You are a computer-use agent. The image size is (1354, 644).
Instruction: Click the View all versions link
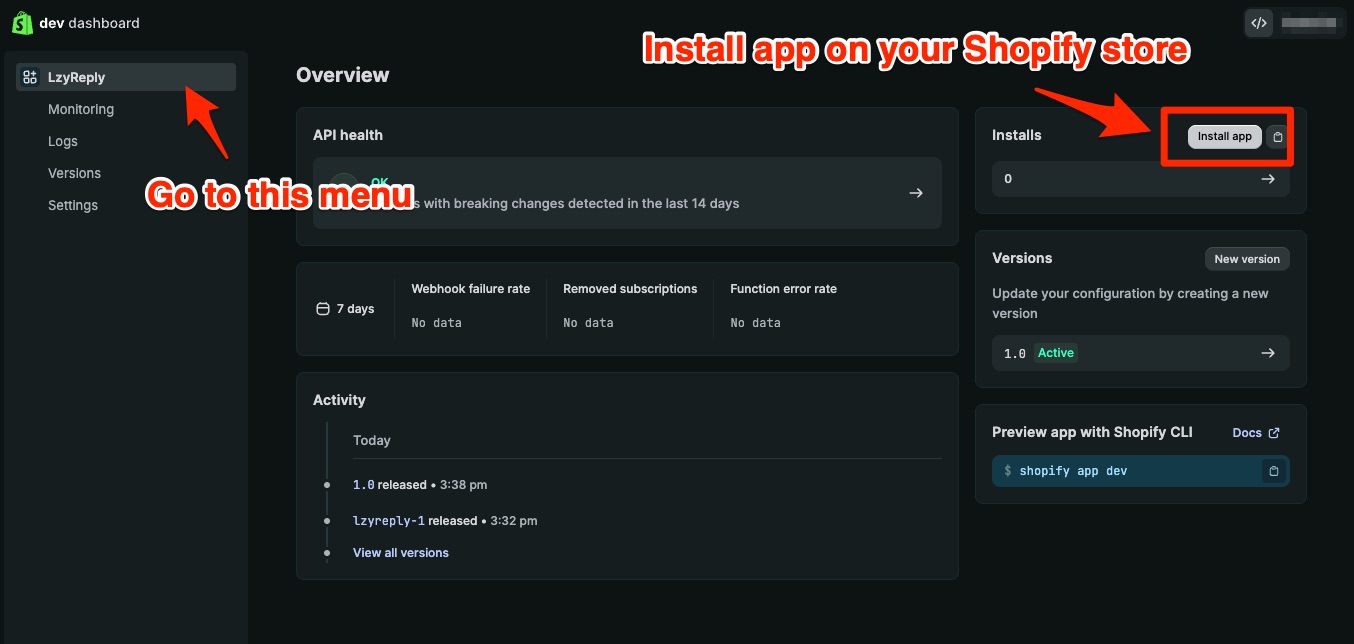[401, 553]
